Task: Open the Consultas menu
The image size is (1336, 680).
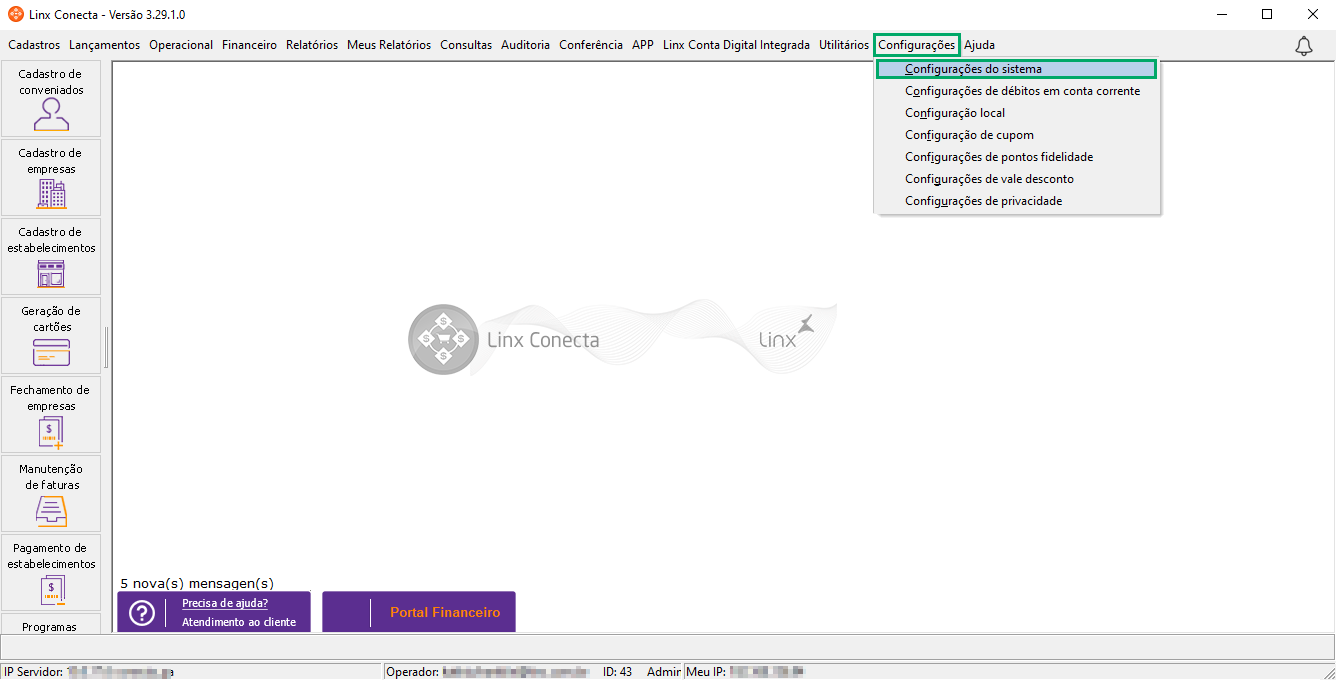Action: tap(466, 45)
